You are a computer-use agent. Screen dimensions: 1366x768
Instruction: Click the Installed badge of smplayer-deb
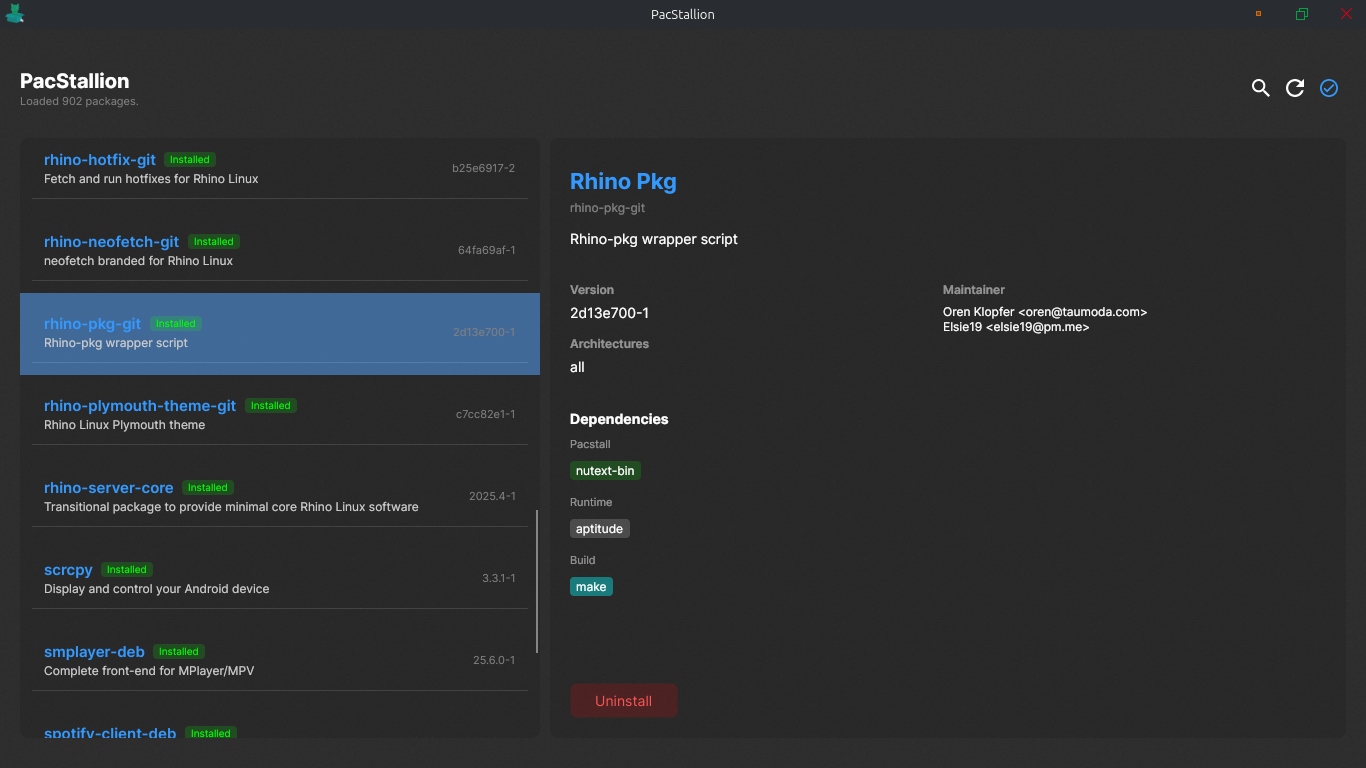coord(179,652)
